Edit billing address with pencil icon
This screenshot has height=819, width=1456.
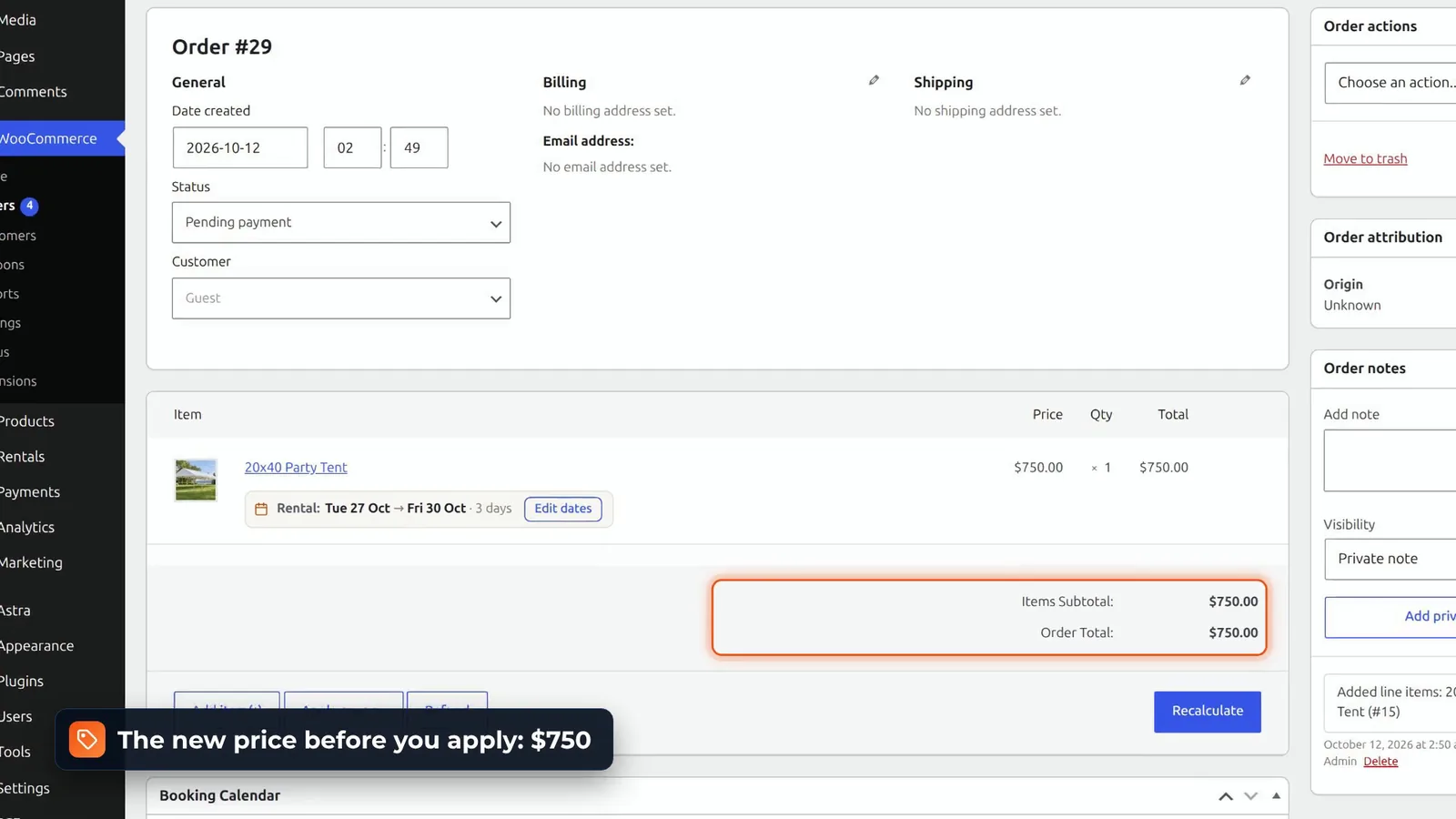click(874, 80)
